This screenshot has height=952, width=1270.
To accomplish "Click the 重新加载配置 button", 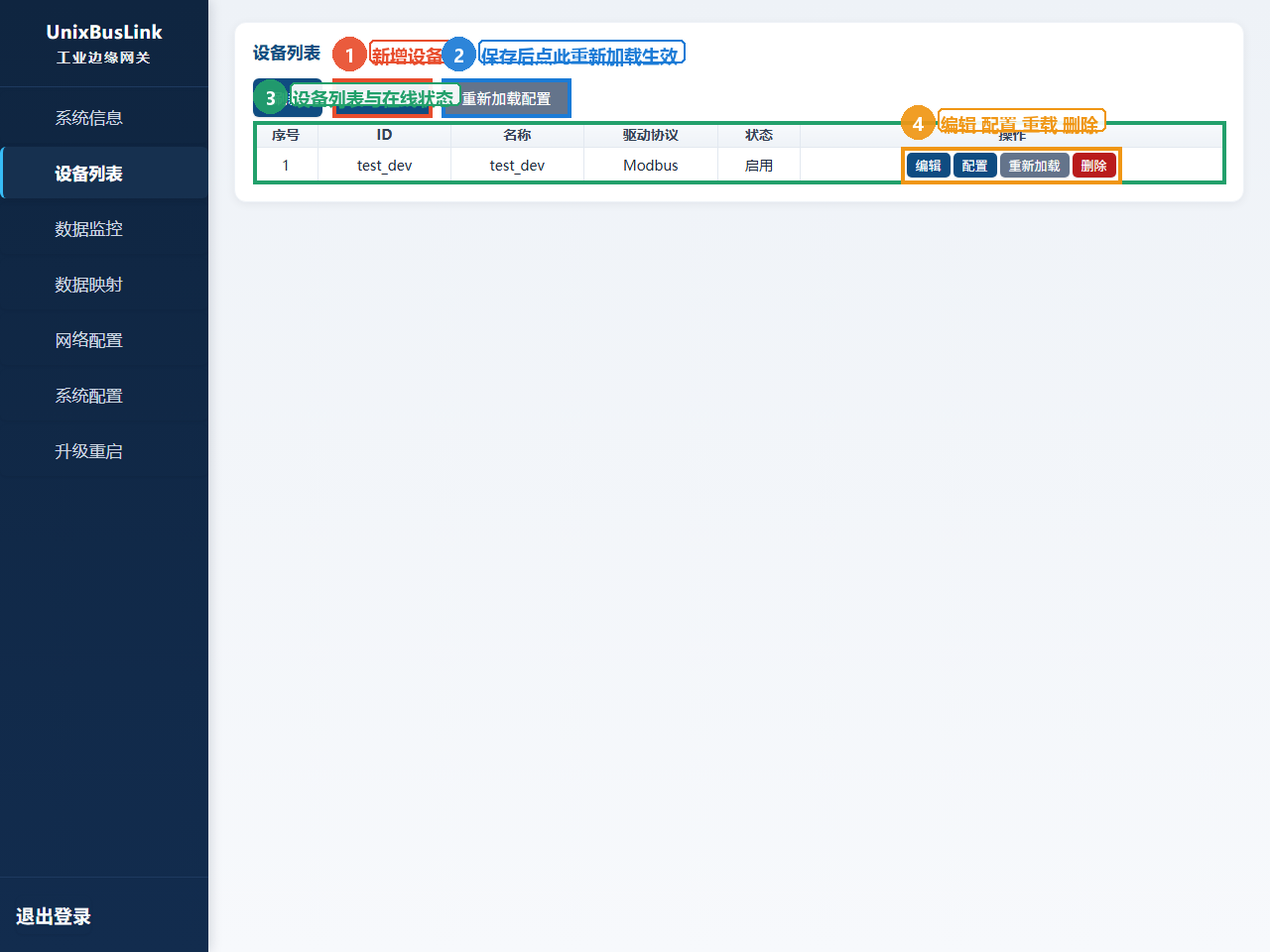I will click(506, 98).
